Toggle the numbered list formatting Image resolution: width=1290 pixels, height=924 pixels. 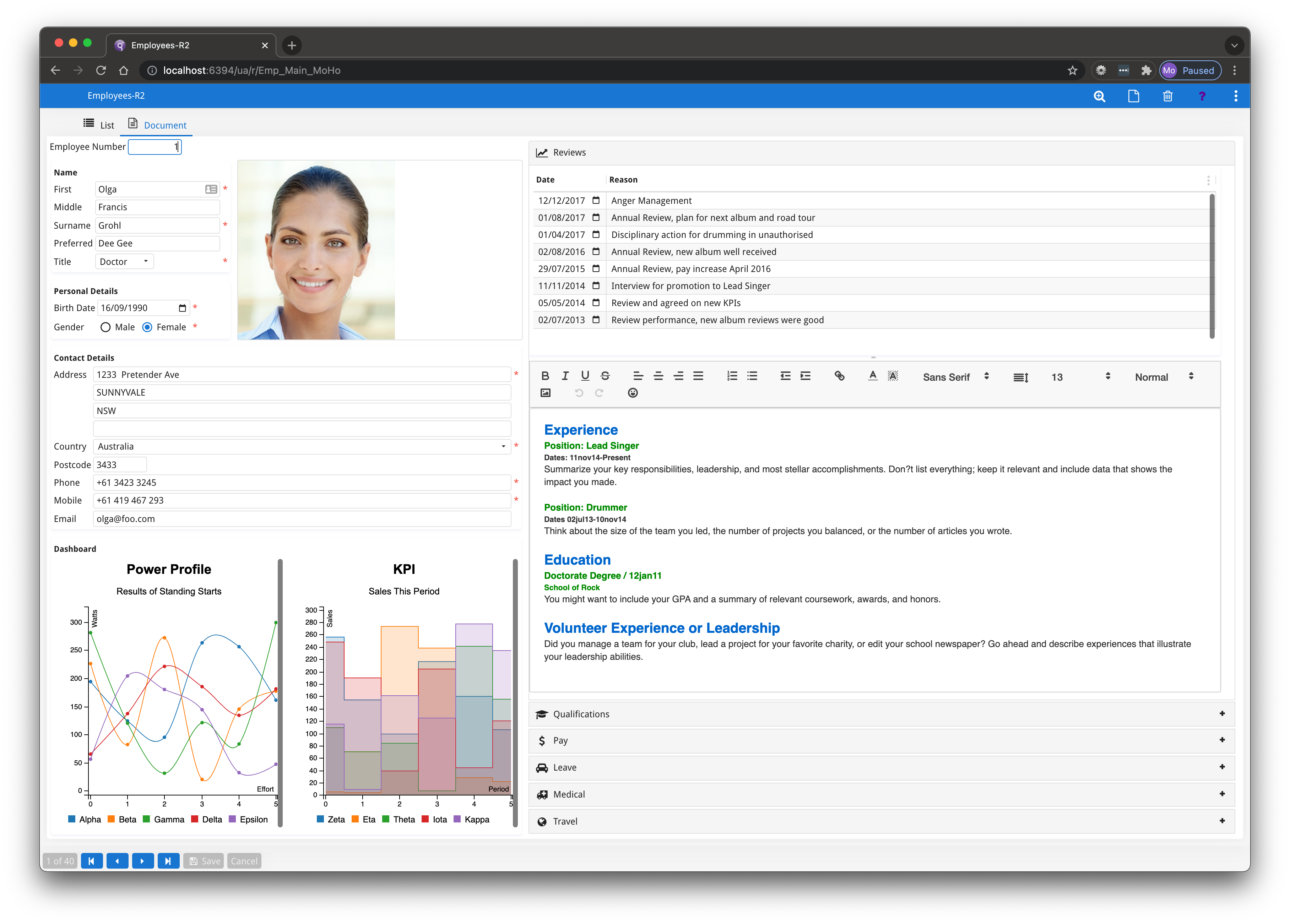(732, 376)
